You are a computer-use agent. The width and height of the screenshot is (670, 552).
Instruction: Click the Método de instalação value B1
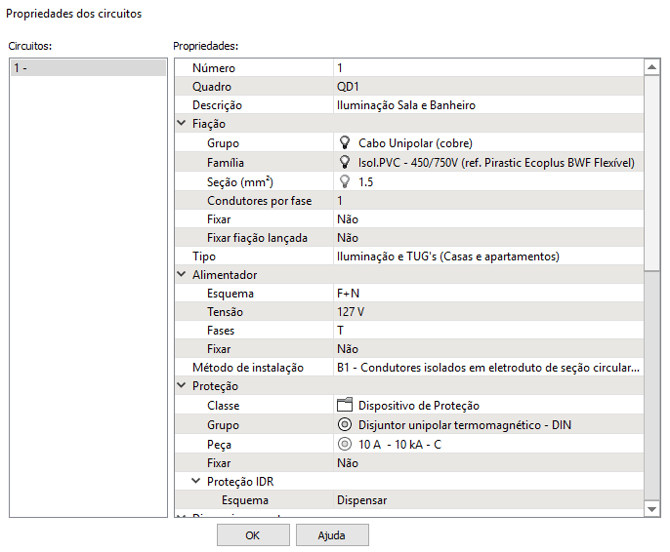click(488, 368)
